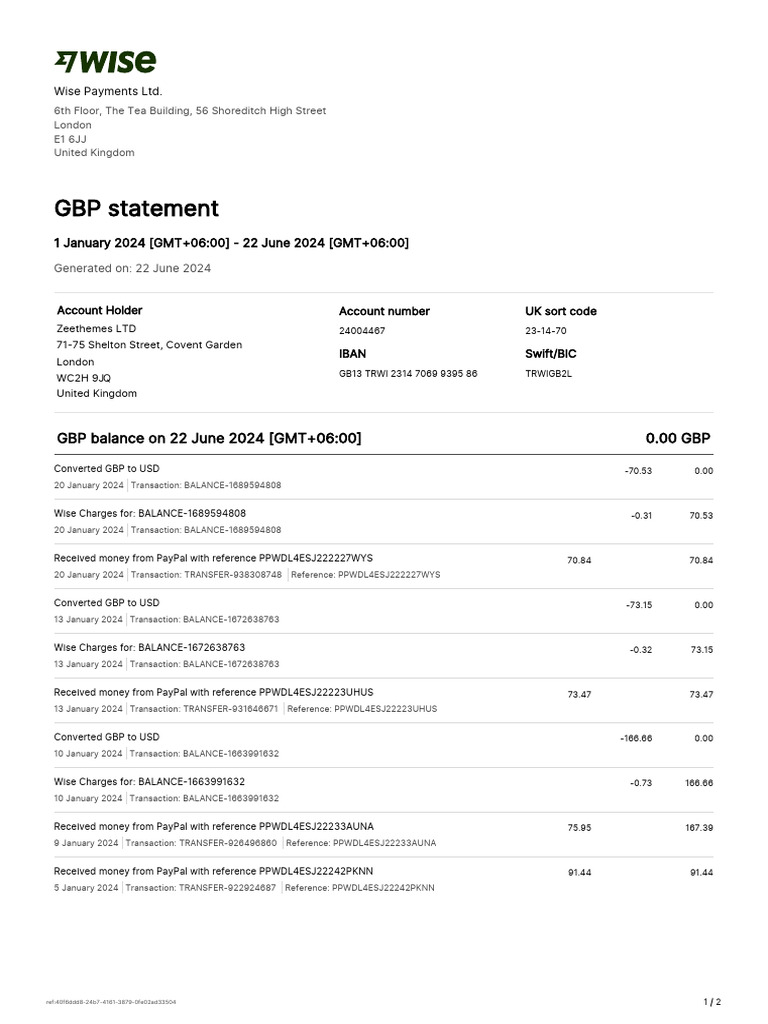Select the statement date range line

coord(231,243)
